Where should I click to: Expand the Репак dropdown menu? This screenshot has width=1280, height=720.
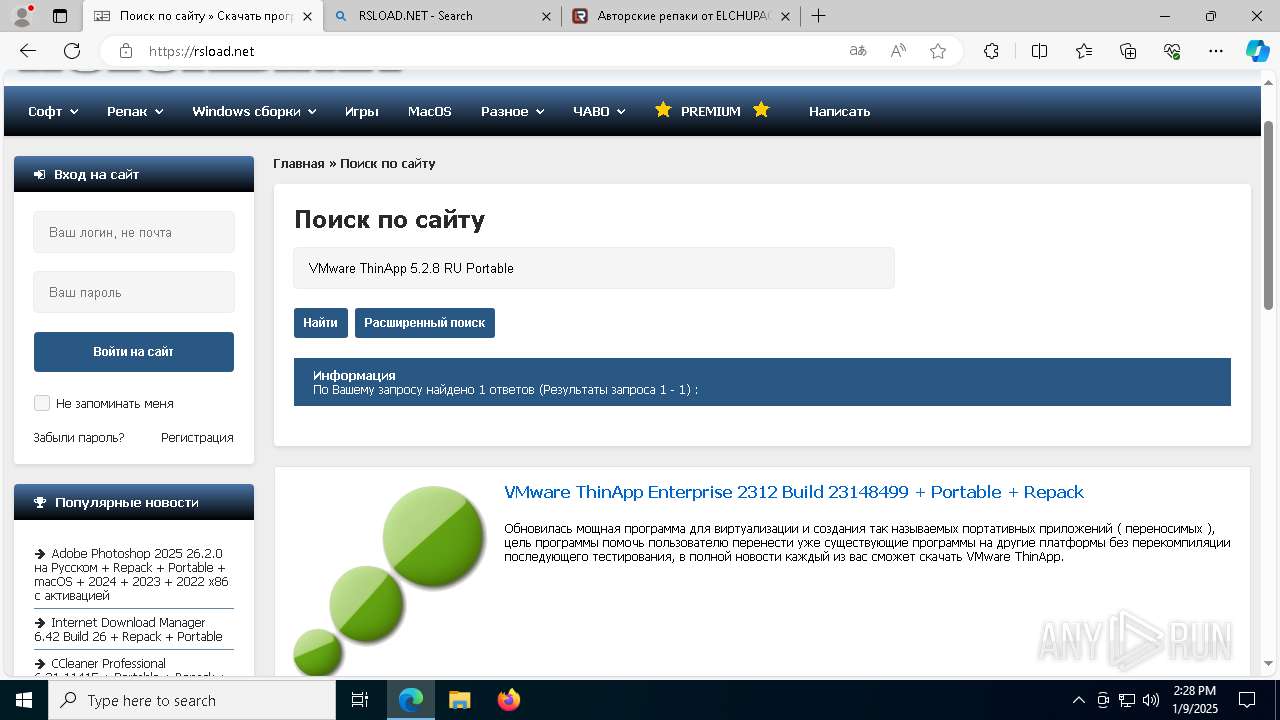tap(135, 111)
